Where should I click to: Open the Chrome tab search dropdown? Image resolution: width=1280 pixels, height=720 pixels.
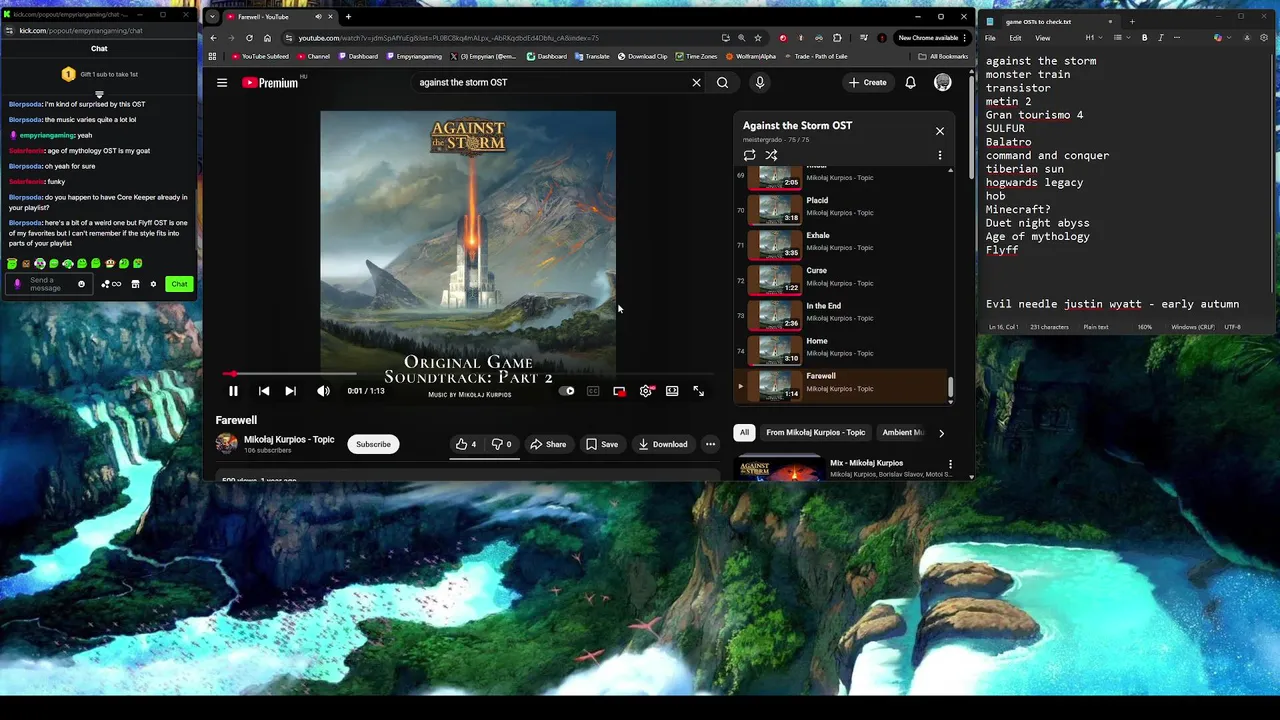pyautogui.click(x=212, y=17)
